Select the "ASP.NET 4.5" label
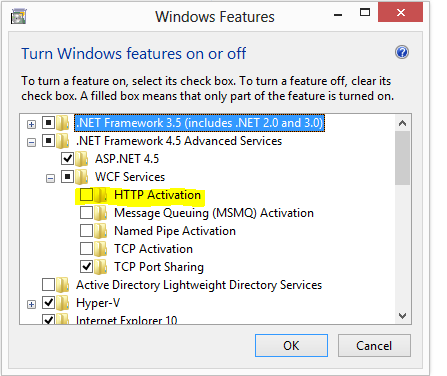The image size is (447, 376). [x=127, y=159]
